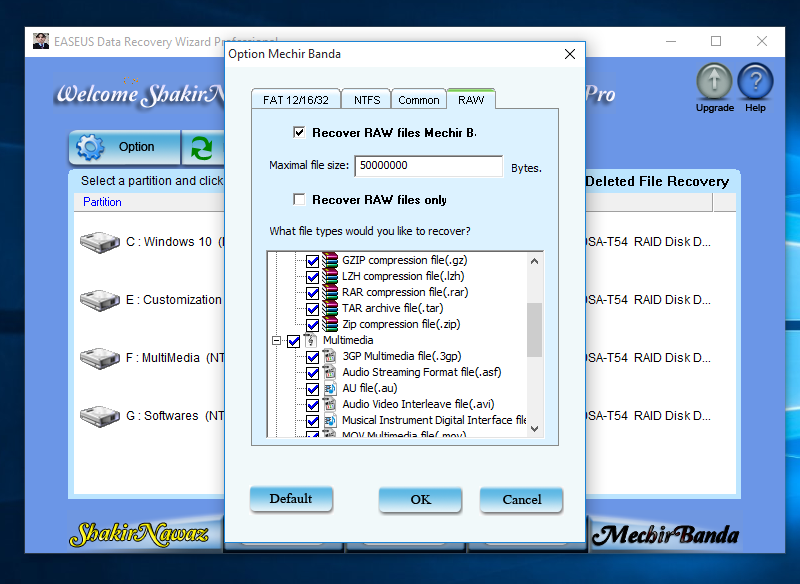Uncheck Zip compression file(.zip)

pos(313,325)
